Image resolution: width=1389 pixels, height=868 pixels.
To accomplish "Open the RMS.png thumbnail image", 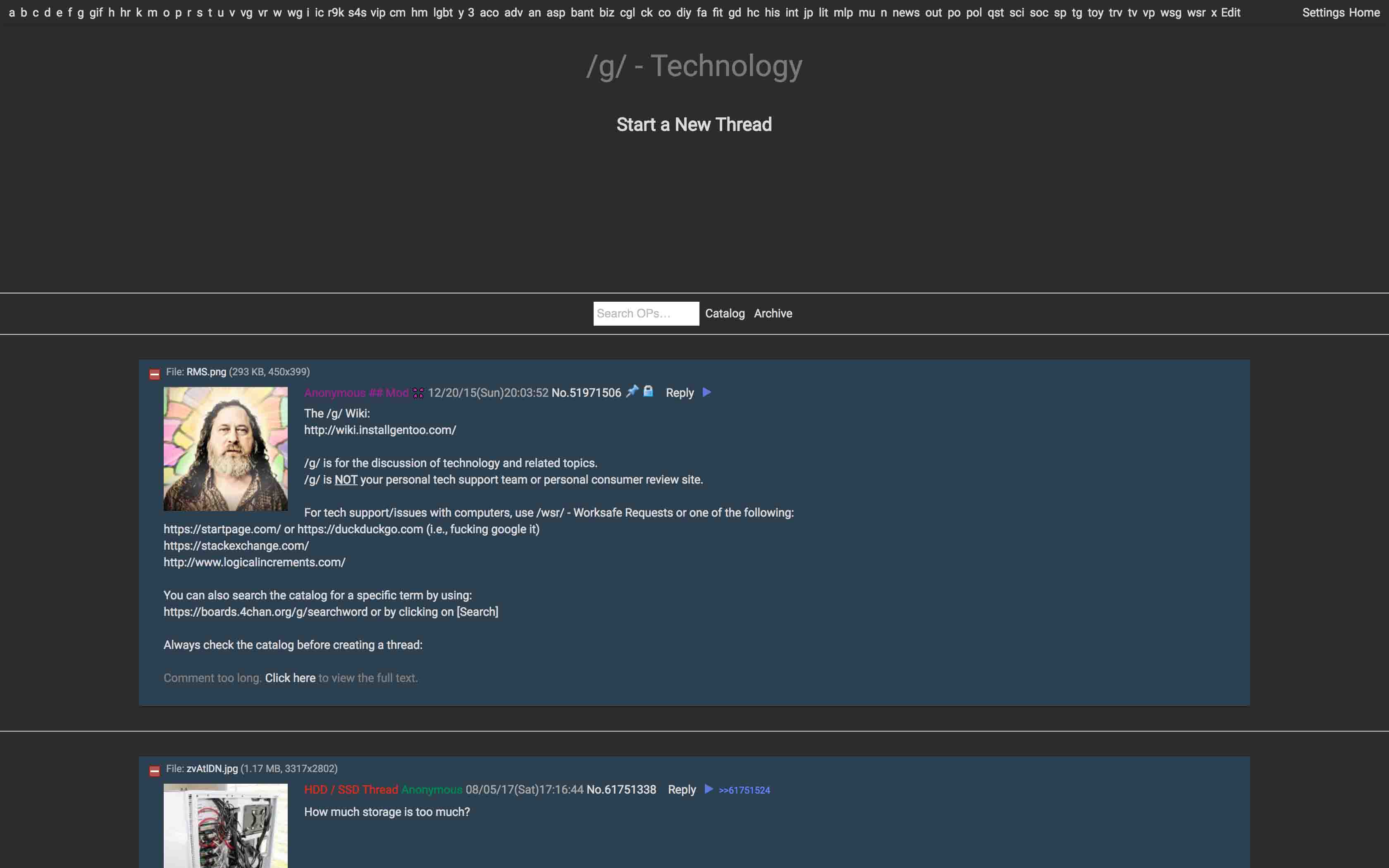I will (226, 449).
